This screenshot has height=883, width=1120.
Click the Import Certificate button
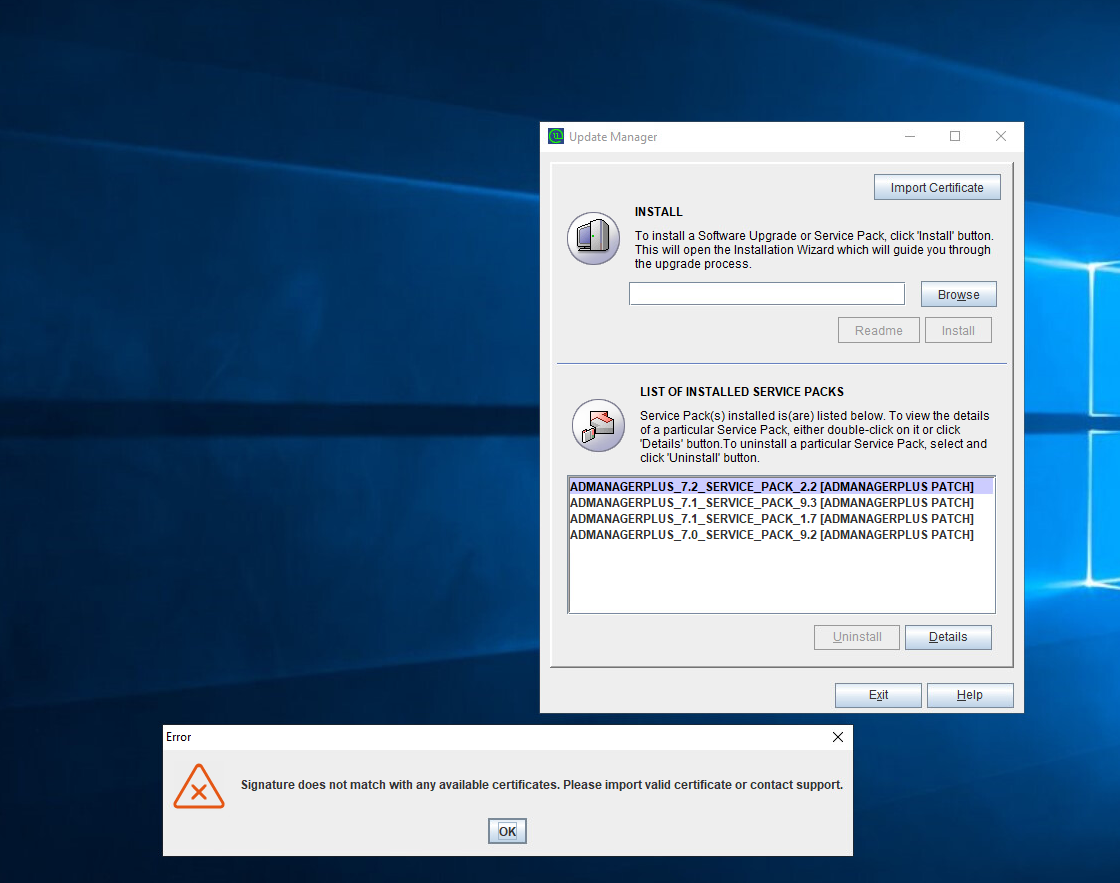[937, 187]
